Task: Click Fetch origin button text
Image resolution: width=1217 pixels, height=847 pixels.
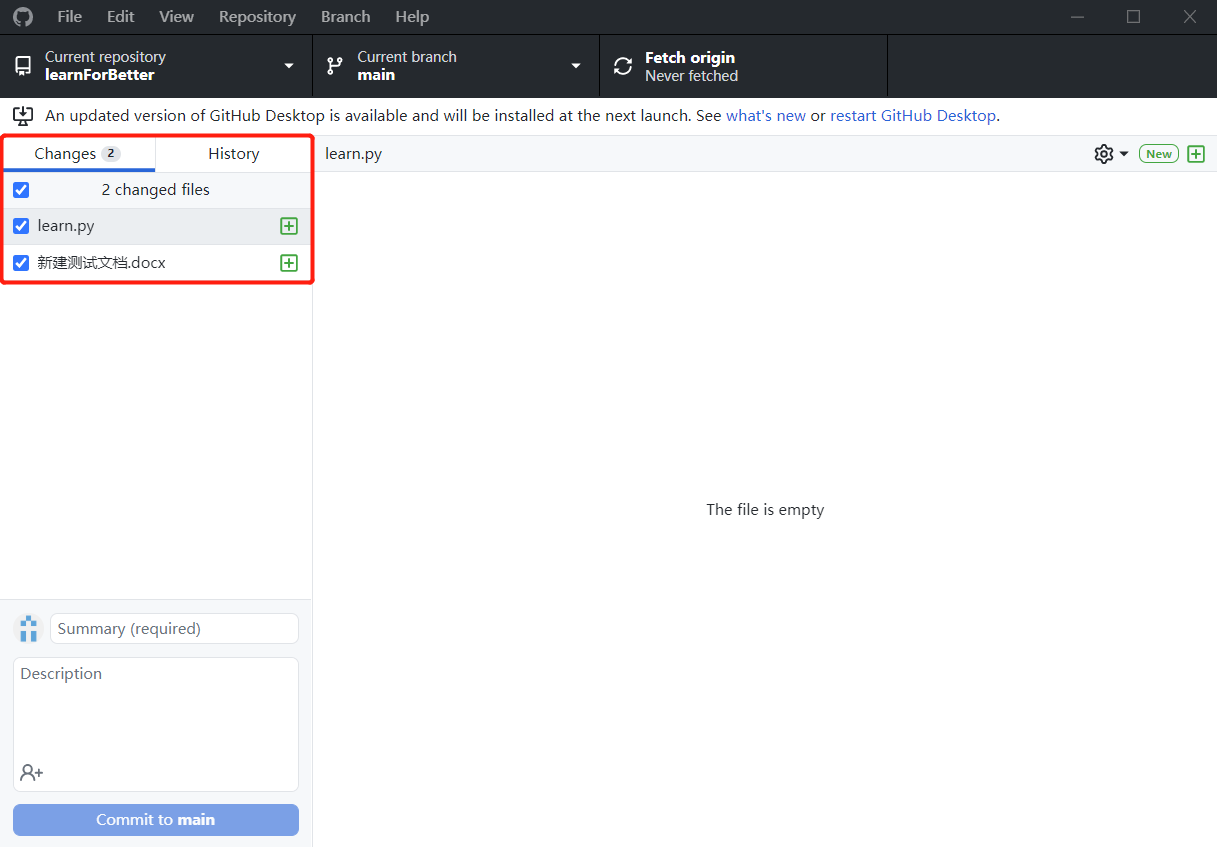Action: click(690, 57)
